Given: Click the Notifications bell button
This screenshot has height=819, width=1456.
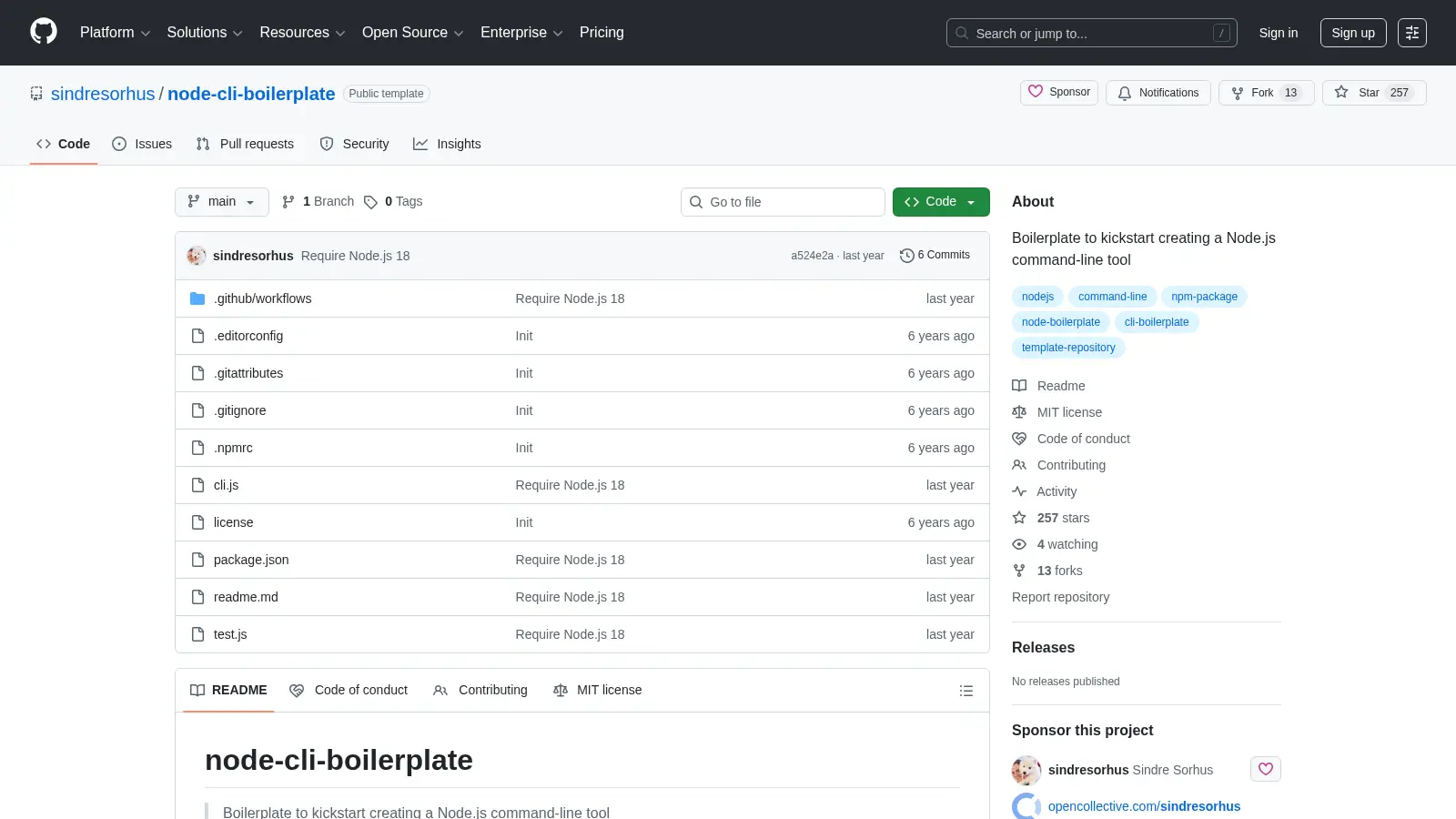Looking at the screenshot, I should coord(1158,93).
